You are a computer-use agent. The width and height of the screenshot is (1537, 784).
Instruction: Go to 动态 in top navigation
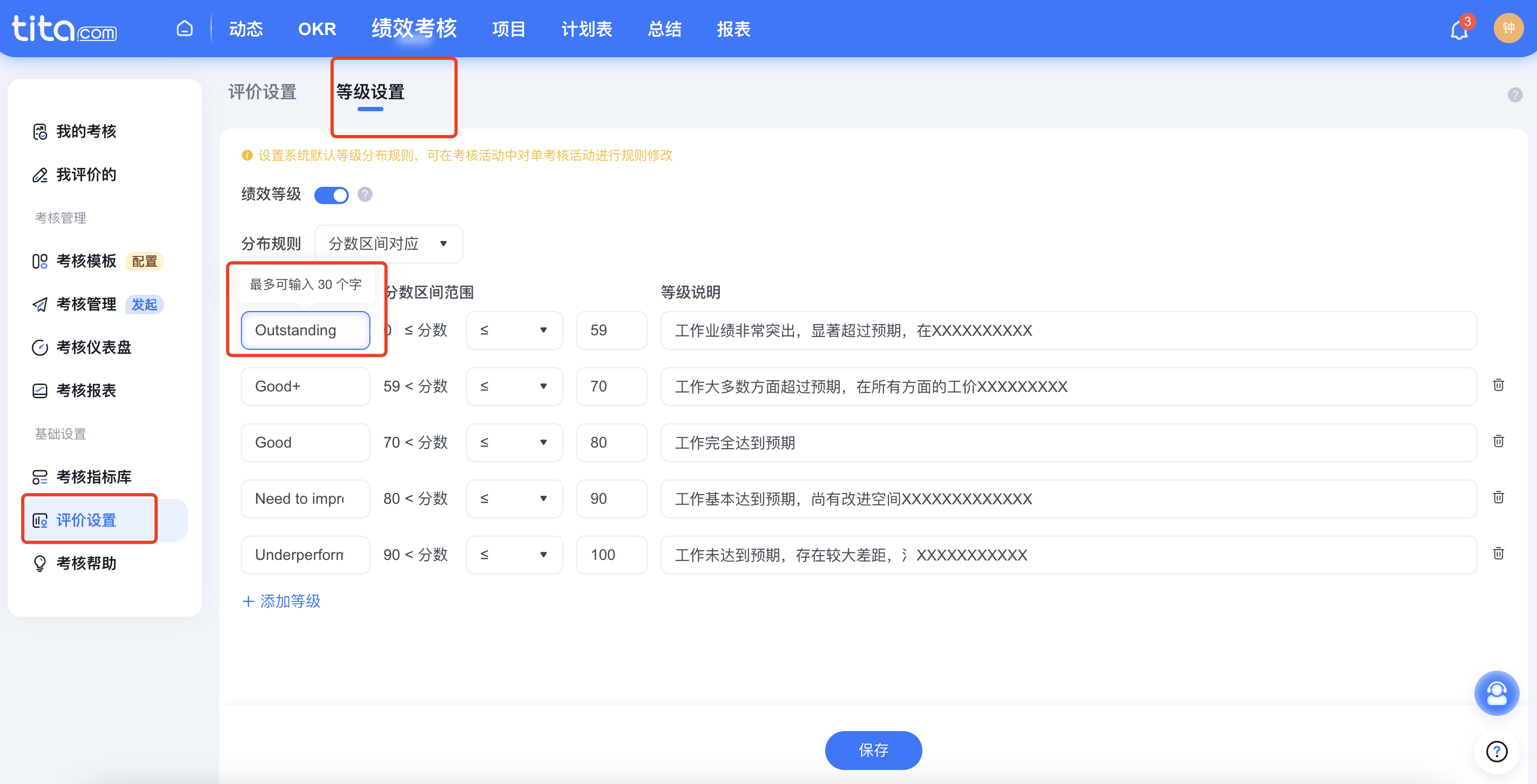pos(246,29)
